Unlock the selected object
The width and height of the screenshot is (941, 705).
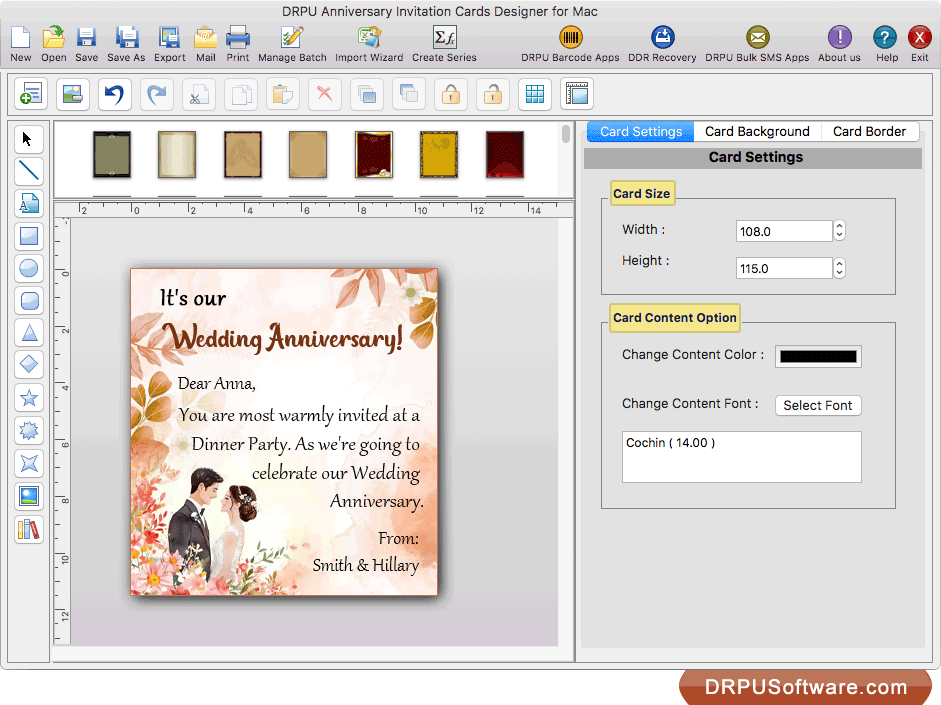click(492, 94)
